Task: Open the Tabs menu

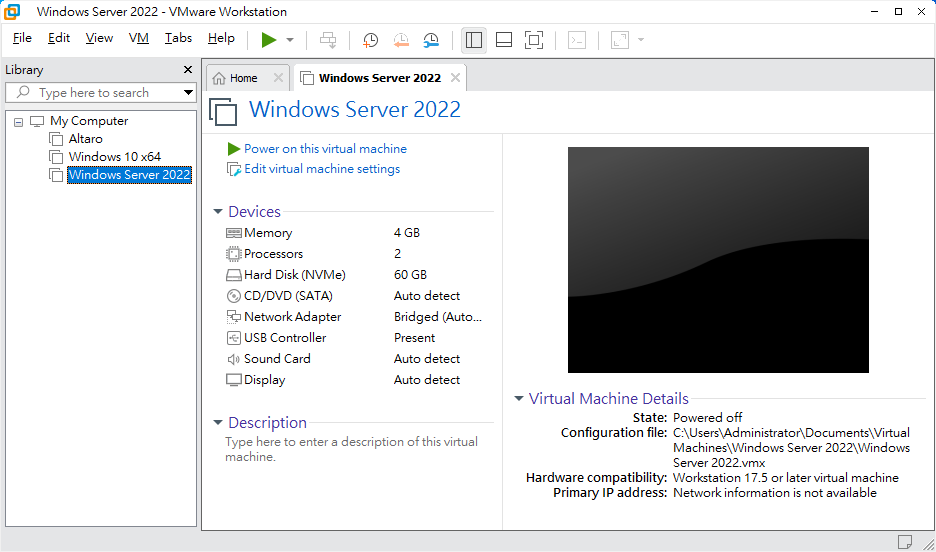Action: pos(178,38)
